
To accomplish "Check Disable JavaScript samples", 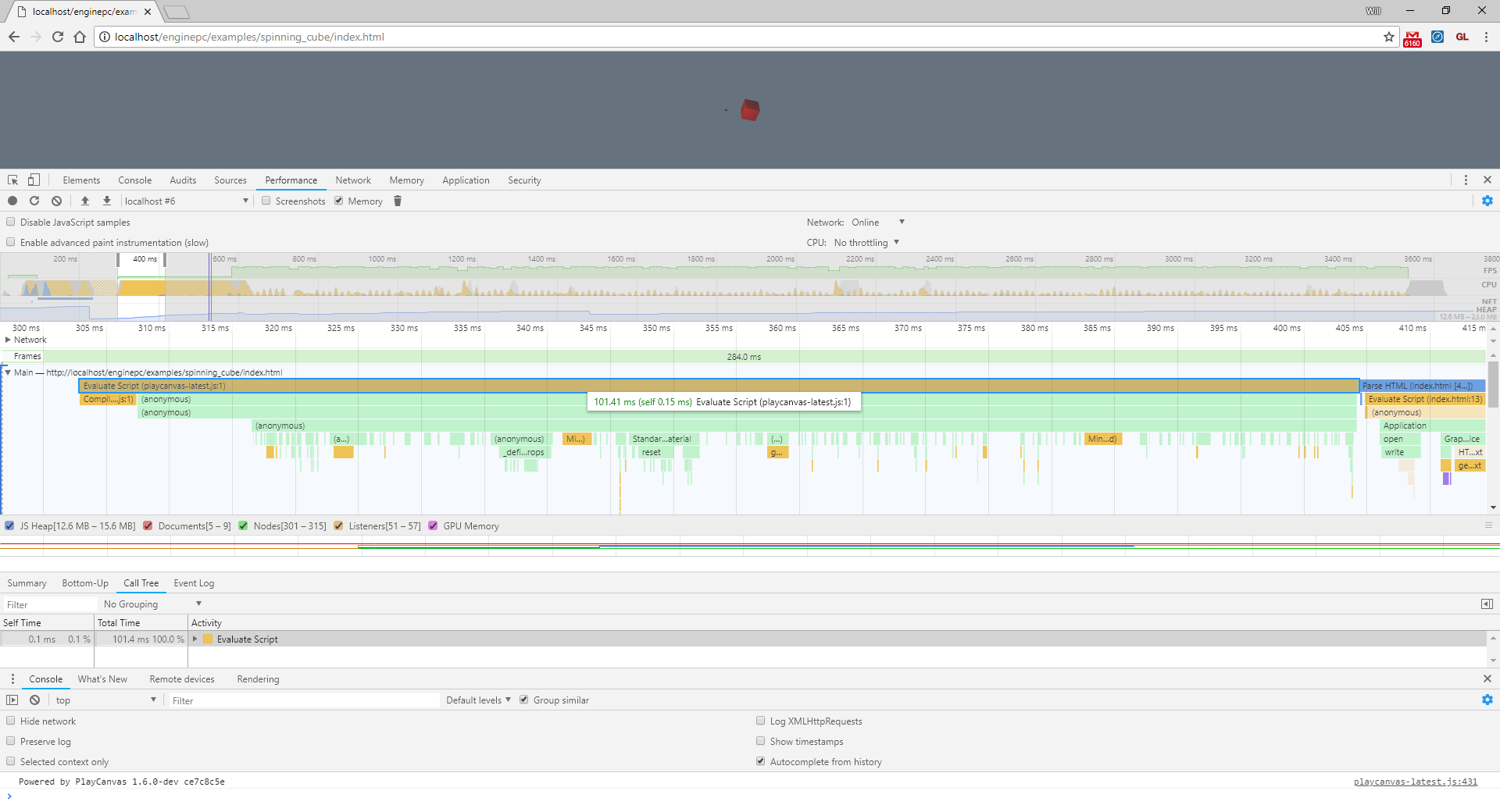I will point(11,222).
